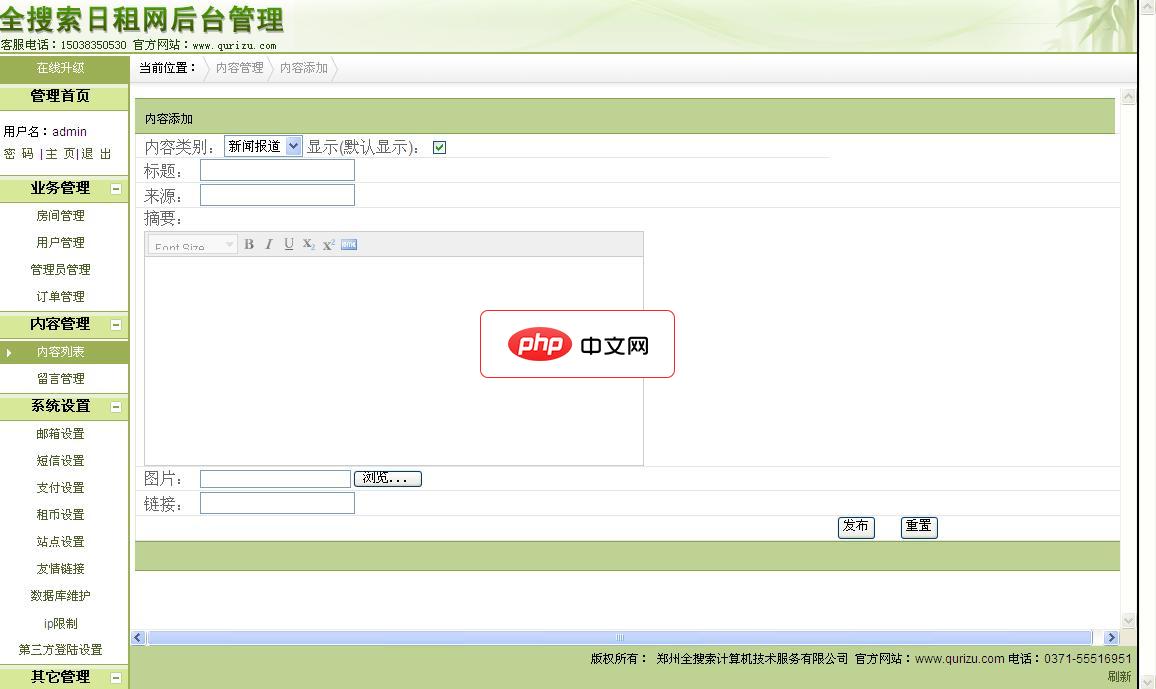Open 用户管理 menu item
Viewport: 1156px width, 689px height.
[60, 242]
